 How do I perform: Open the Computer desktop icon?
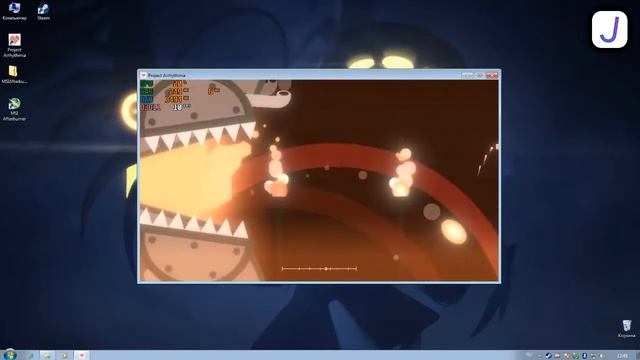click(x=14, y=12)
